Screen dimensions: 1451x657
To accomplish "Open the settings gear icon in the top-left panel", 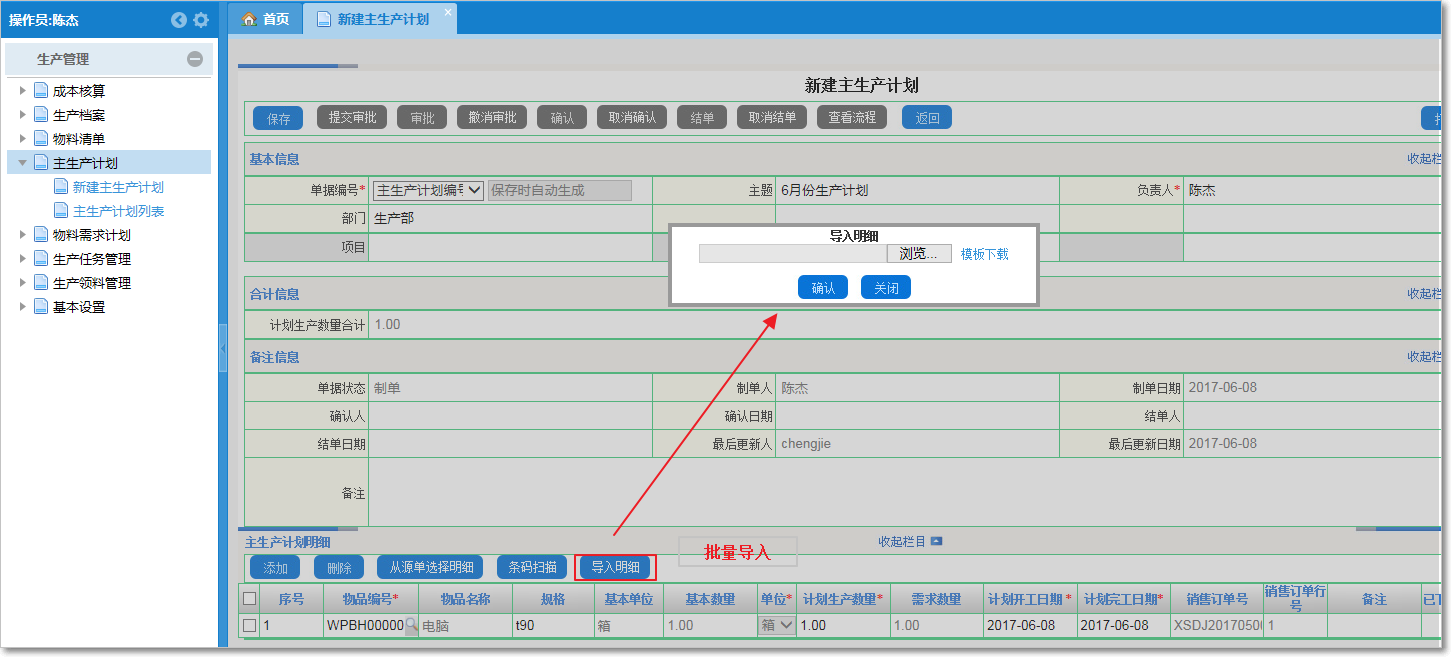I will 203,19.
